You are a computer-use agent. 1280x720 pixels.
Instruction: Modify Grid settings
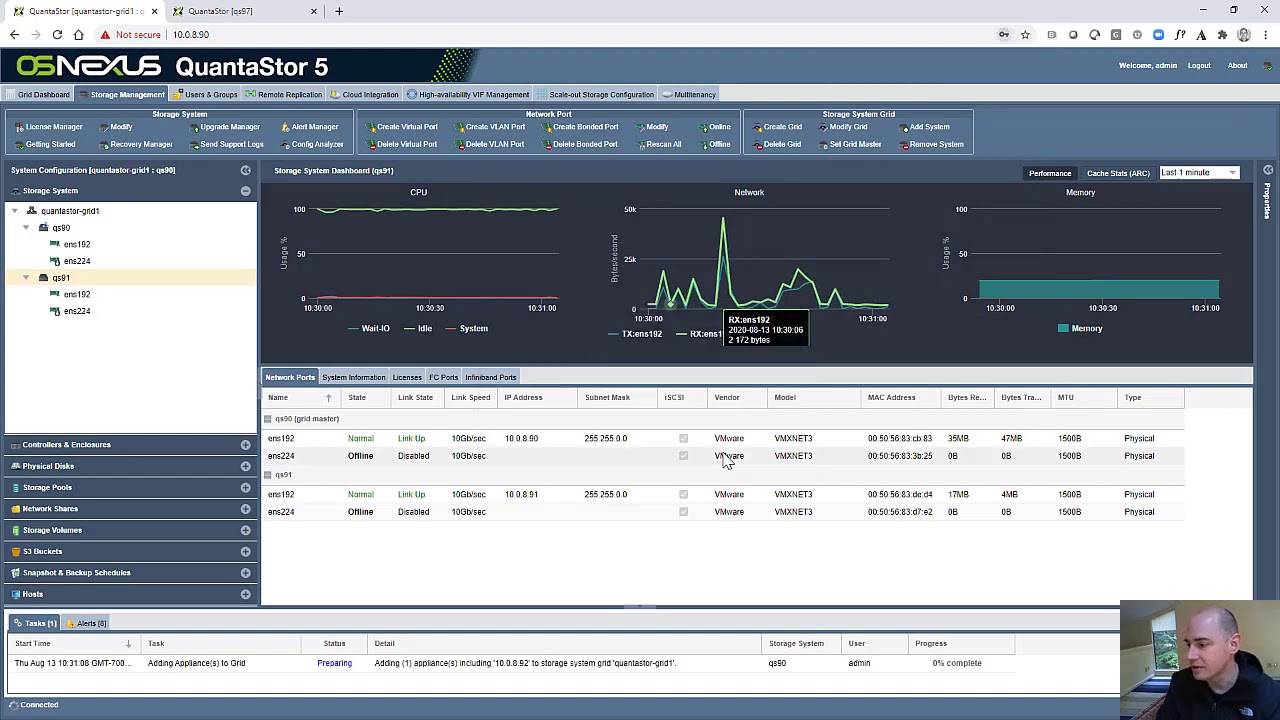pos(843,127)
